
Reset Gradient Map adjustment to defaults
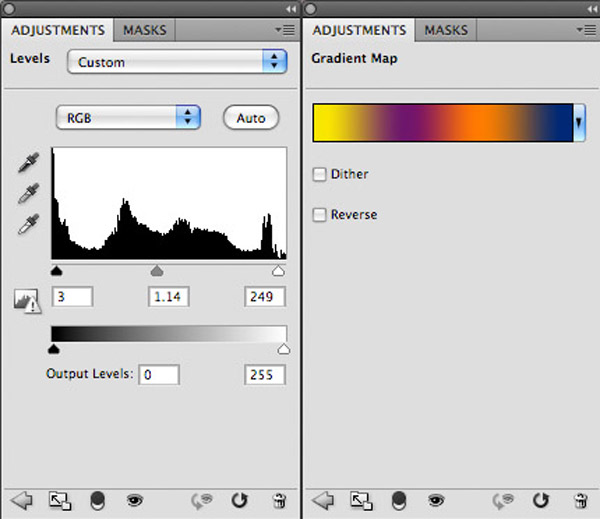click(541, 500)
